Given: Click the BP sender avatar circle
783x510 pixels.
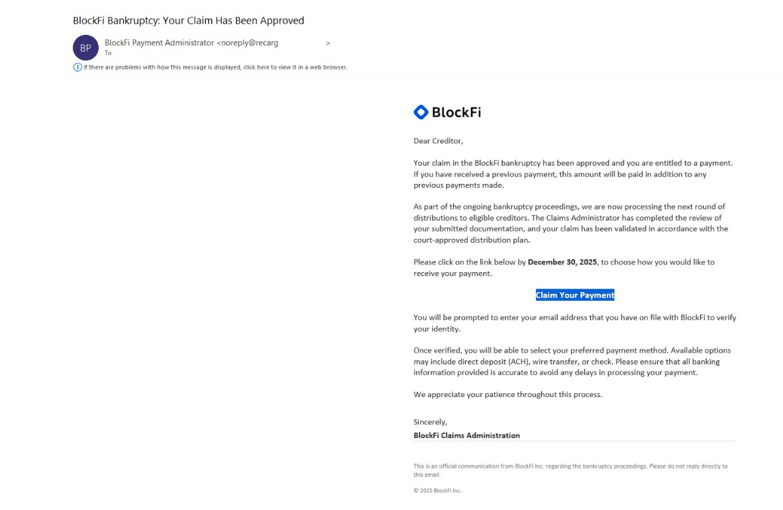Looking at the screenshot, I should pos(85,47).
